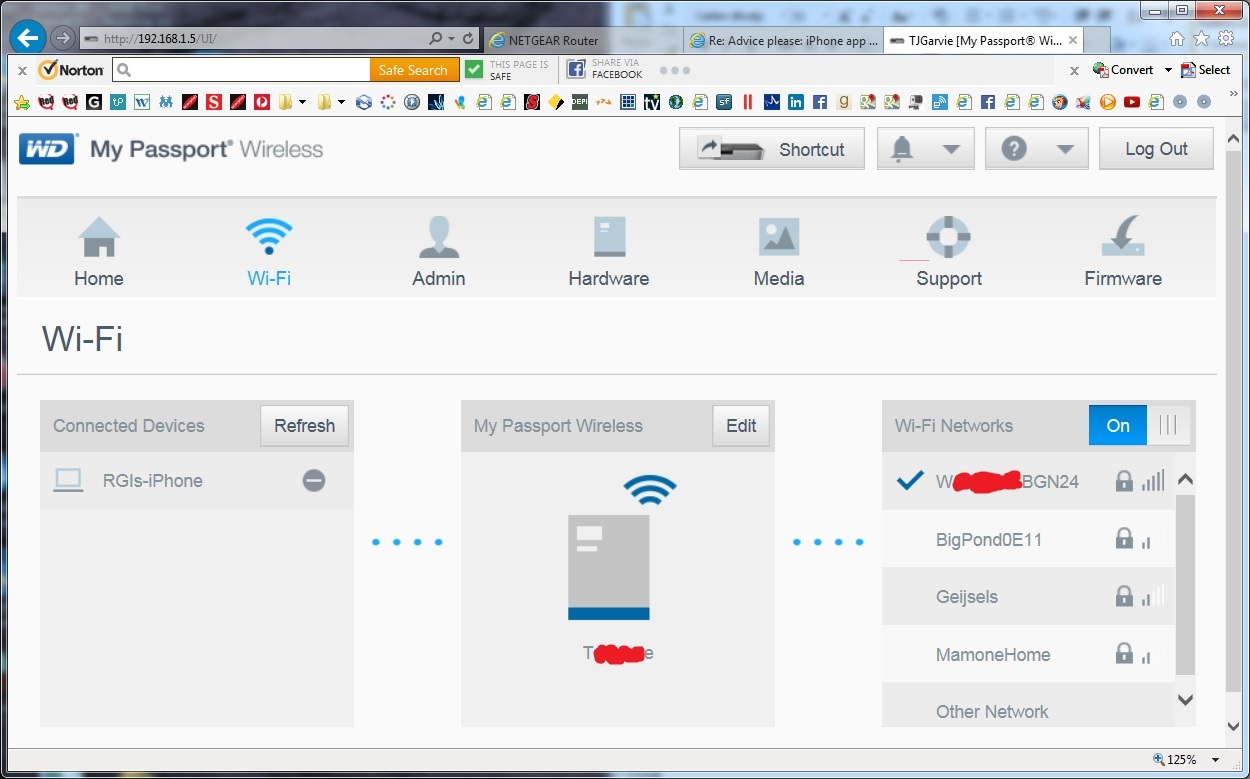Open the Hardware section icon
Screen dimensions: 1250x779
(609, 237)
